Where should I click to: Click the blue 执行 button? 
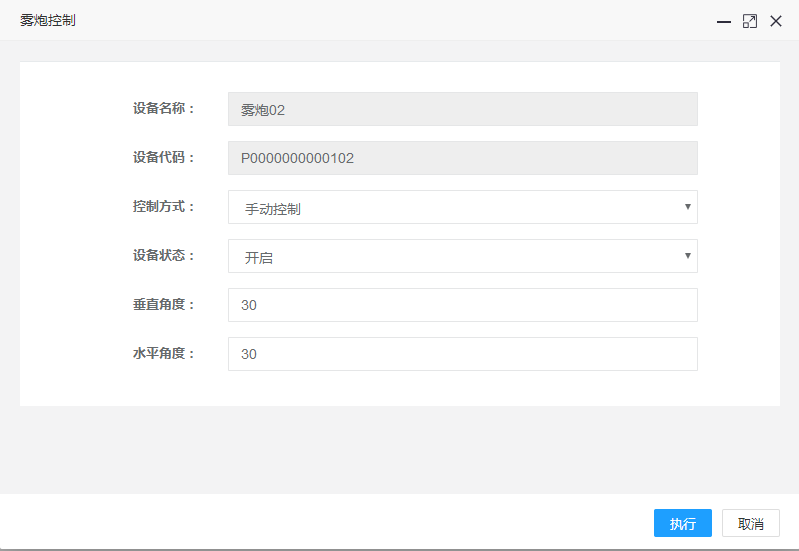point(683,523)
